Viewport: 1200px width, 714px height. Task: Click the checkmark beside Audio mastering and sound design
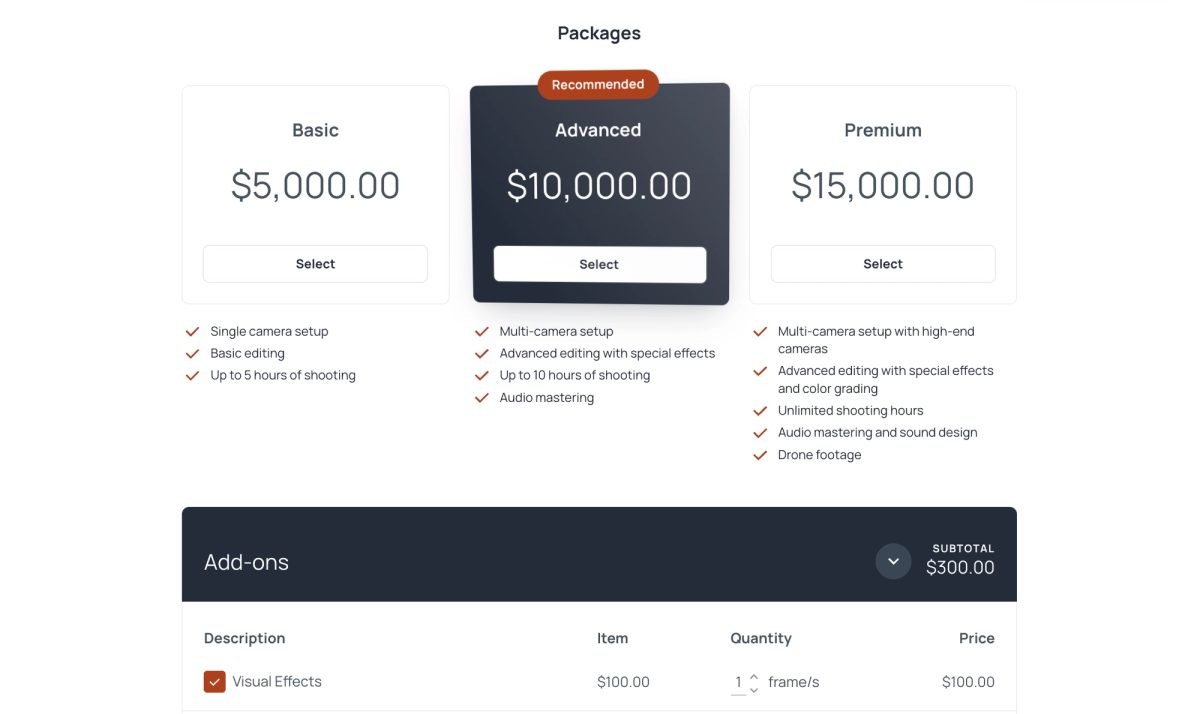tap(760, 432)
